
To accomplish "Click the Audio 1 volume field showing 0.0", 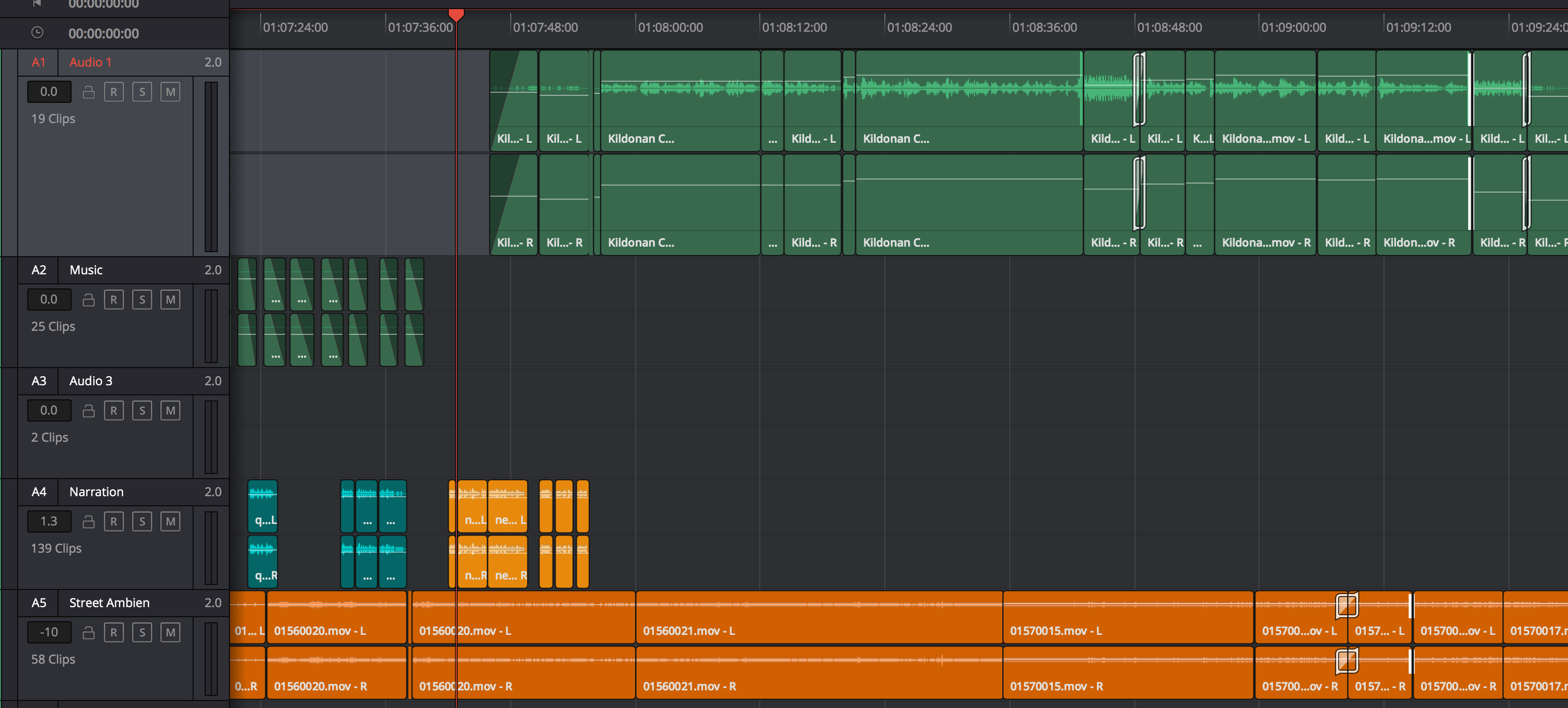I will (49, 92).
